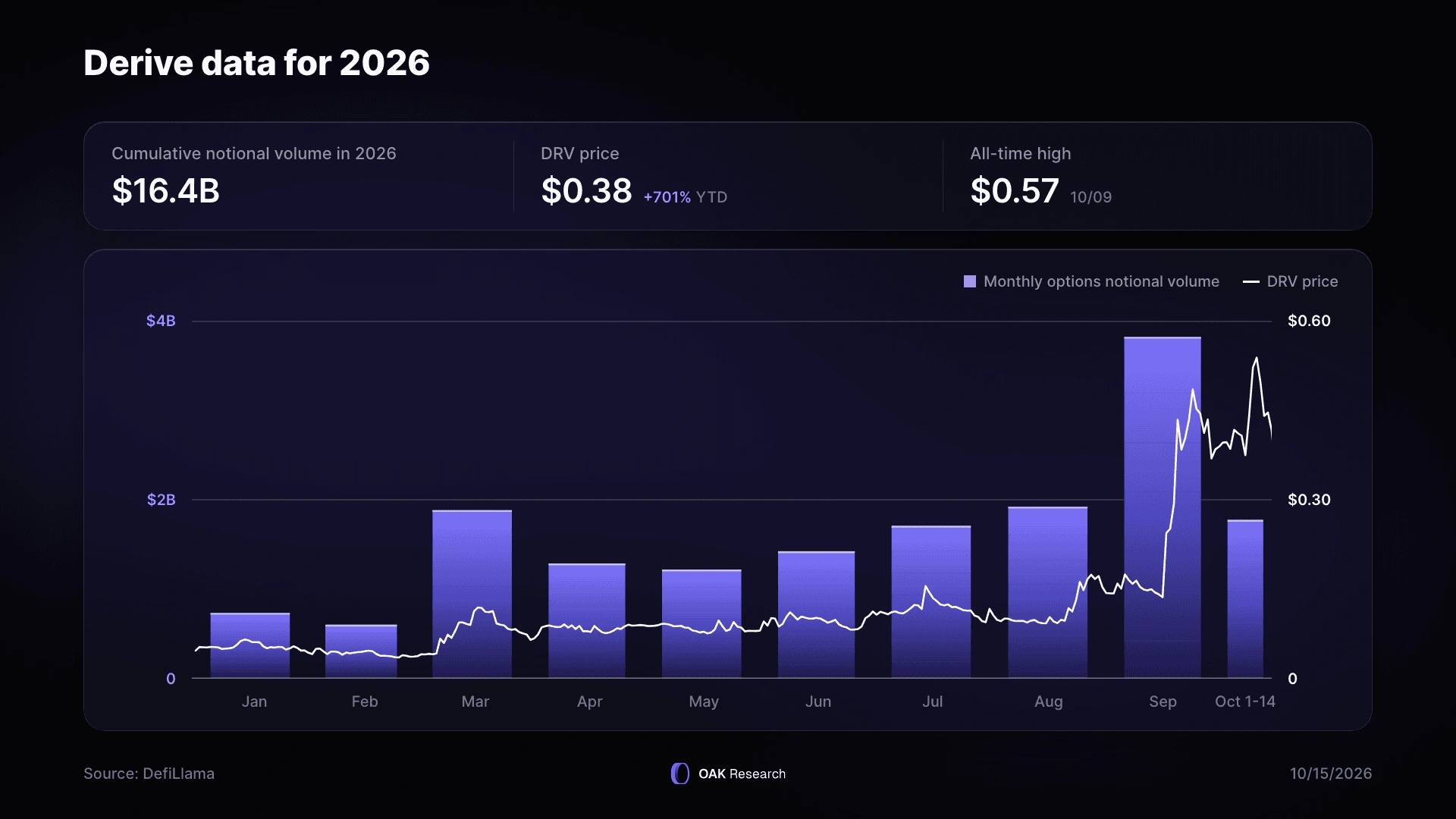Click the '$0.38' price value
Screen dimensions: 1456x819
586,190
